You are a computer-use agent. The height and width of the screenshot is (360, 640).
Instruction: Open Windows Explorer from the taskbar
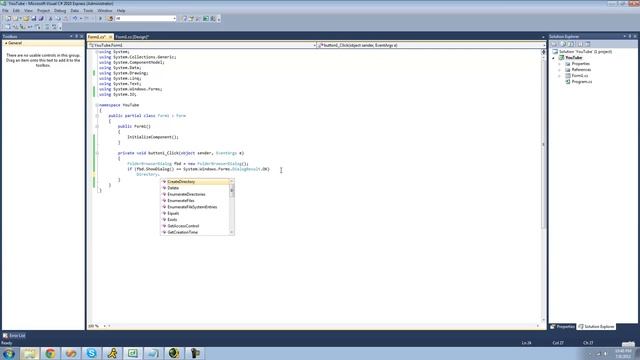pos(30,353)
